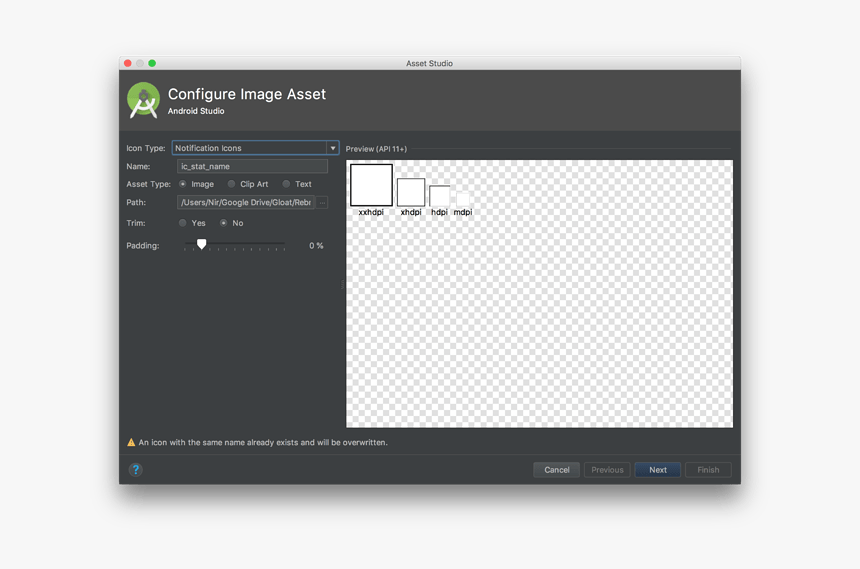Select the hdpi preview thumbnail
Image resolution: width=860 pixels, height=569 pixels.
pyautogui.click(x=439, y=196)
